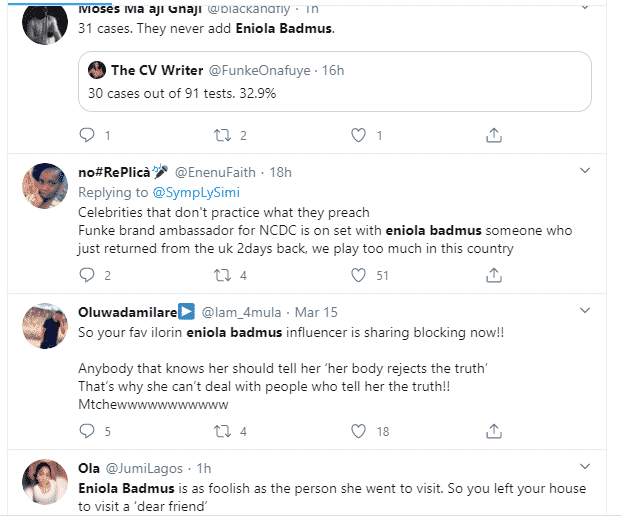Reply to EnenuFaith's tweet
Image resolution: width=621 pixels, height=521 pixels.
tap(86, 275)
